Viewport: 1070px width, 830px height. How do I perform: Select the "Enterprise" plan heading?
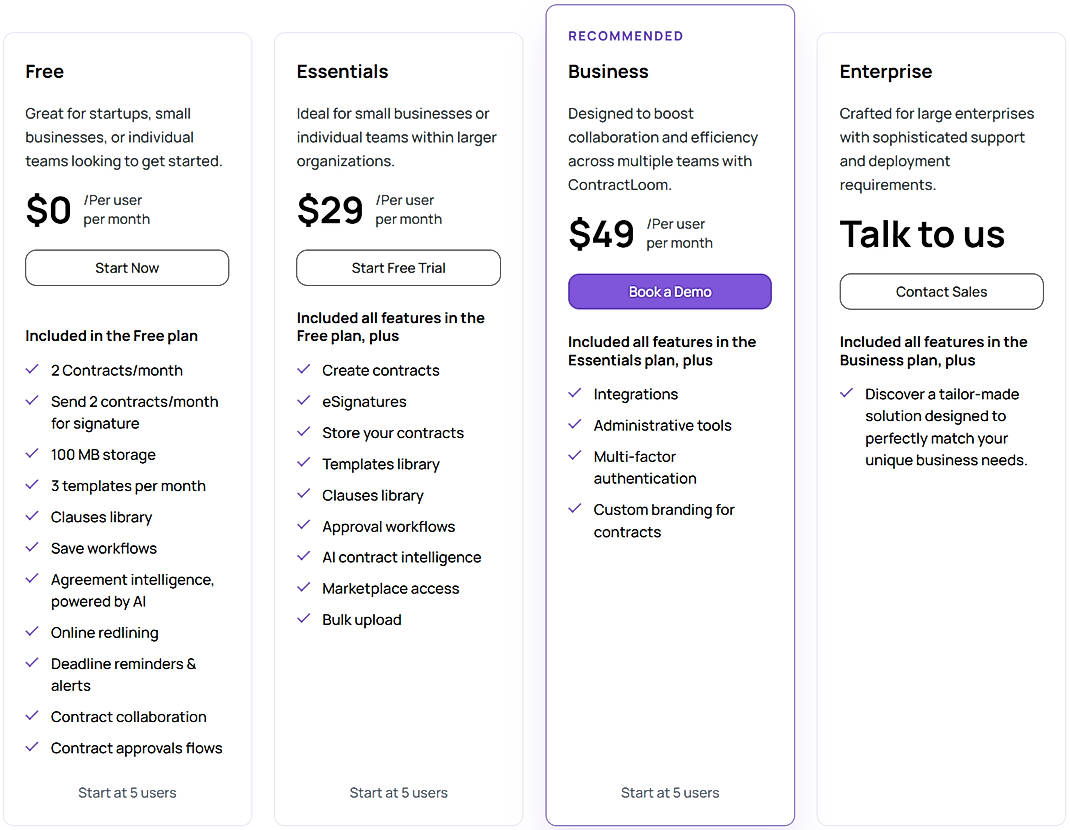point(886,71)
